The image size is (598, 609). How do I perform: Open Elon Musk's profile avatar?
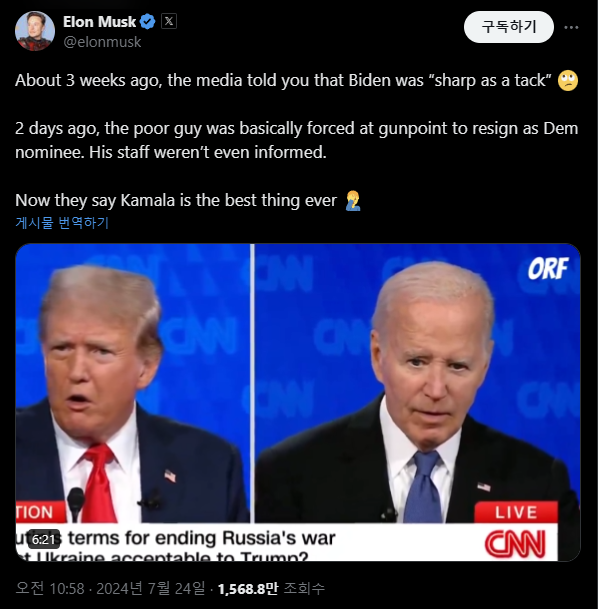pyautogui.click(x=35, y=31)
